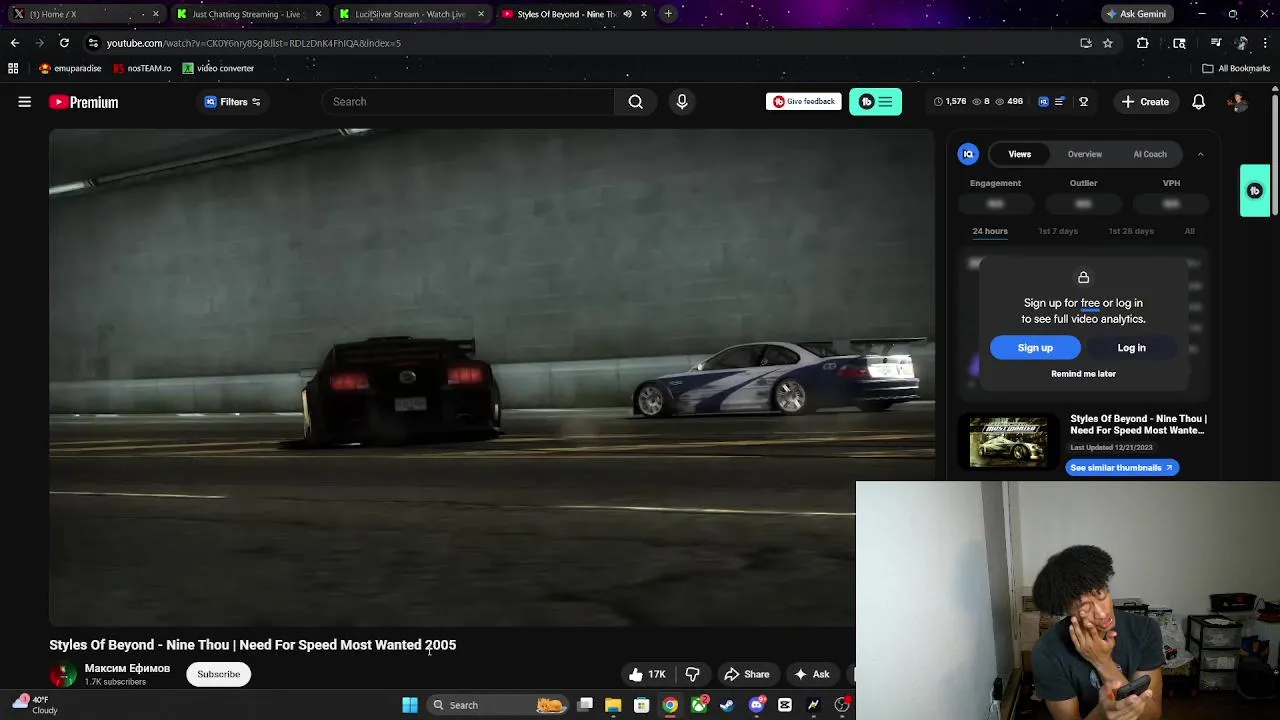The width and height of the screenshot is (1280, 720).
Task: Click the Log in button
Action: (x=1132, y=348)
